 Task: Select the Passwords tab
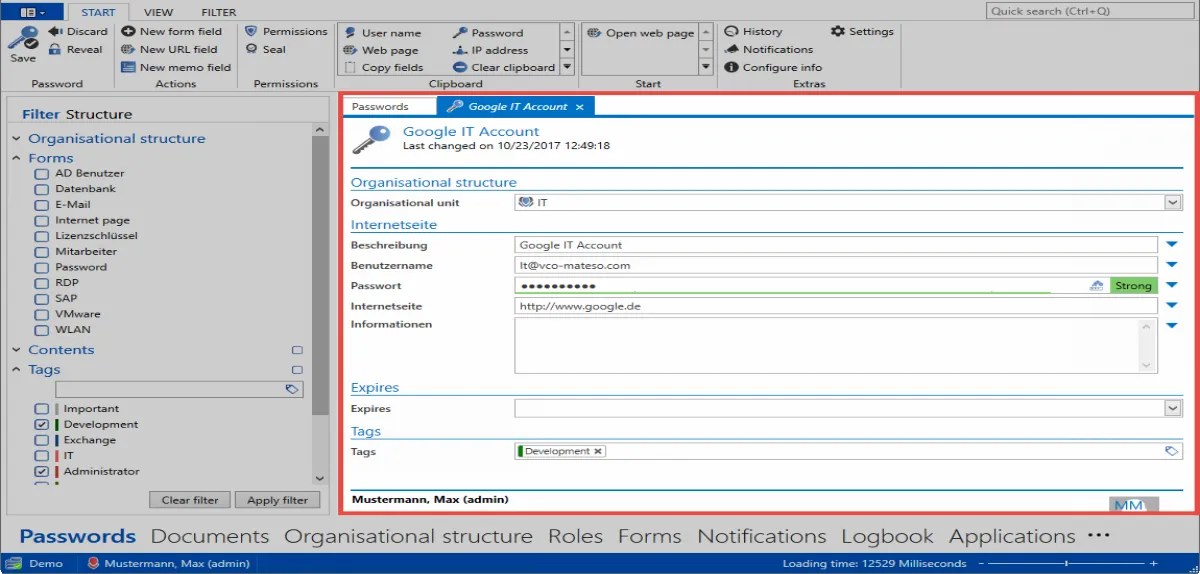coord(380,106)
